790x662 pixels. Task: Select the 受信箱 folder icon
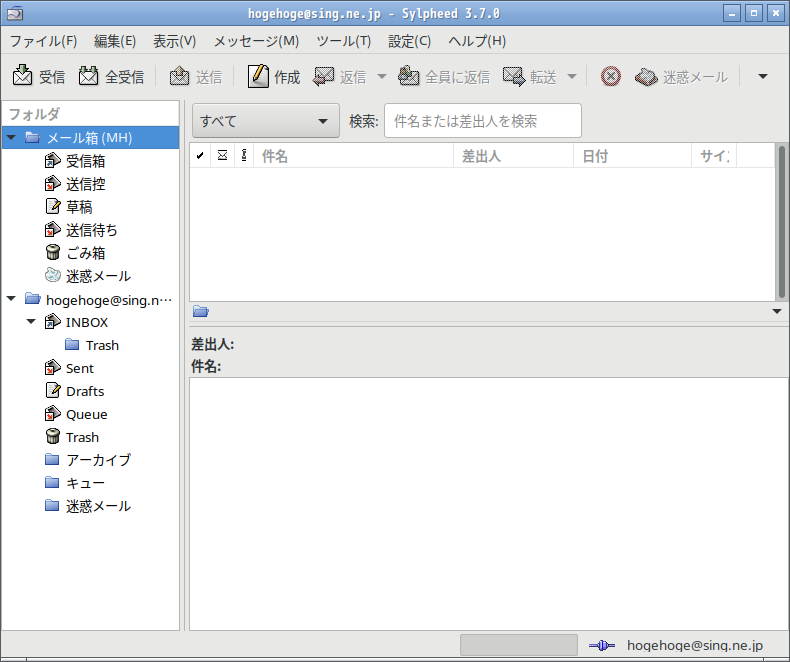point(52,161)
